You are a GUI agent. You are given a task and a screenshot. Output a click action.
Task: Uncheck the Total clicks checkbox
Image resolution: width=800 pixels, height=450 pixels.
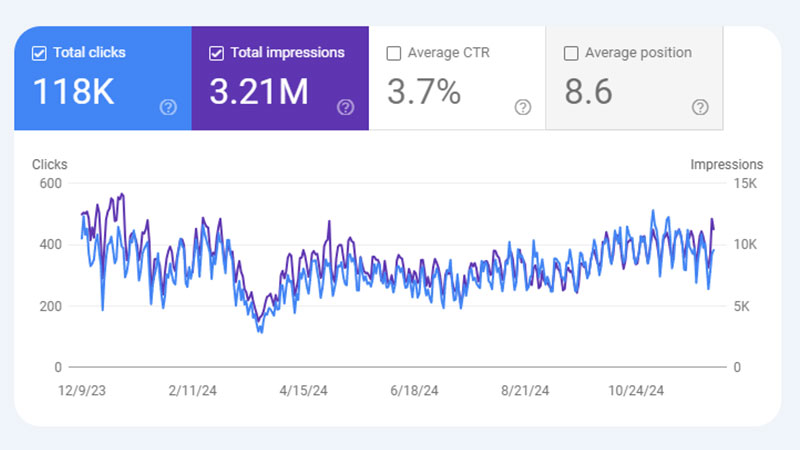click(39, 53)
